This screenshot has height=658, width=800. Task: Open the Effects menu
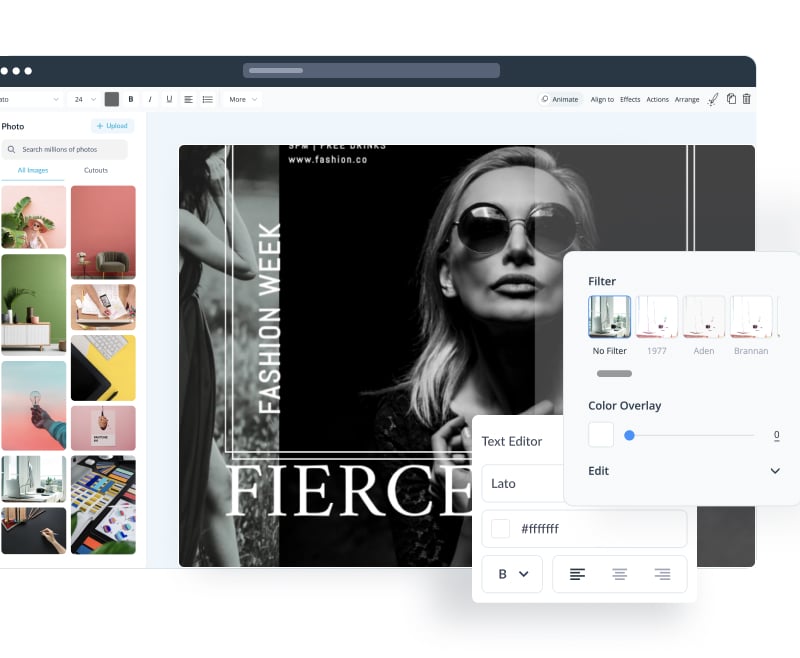(630, 99)
